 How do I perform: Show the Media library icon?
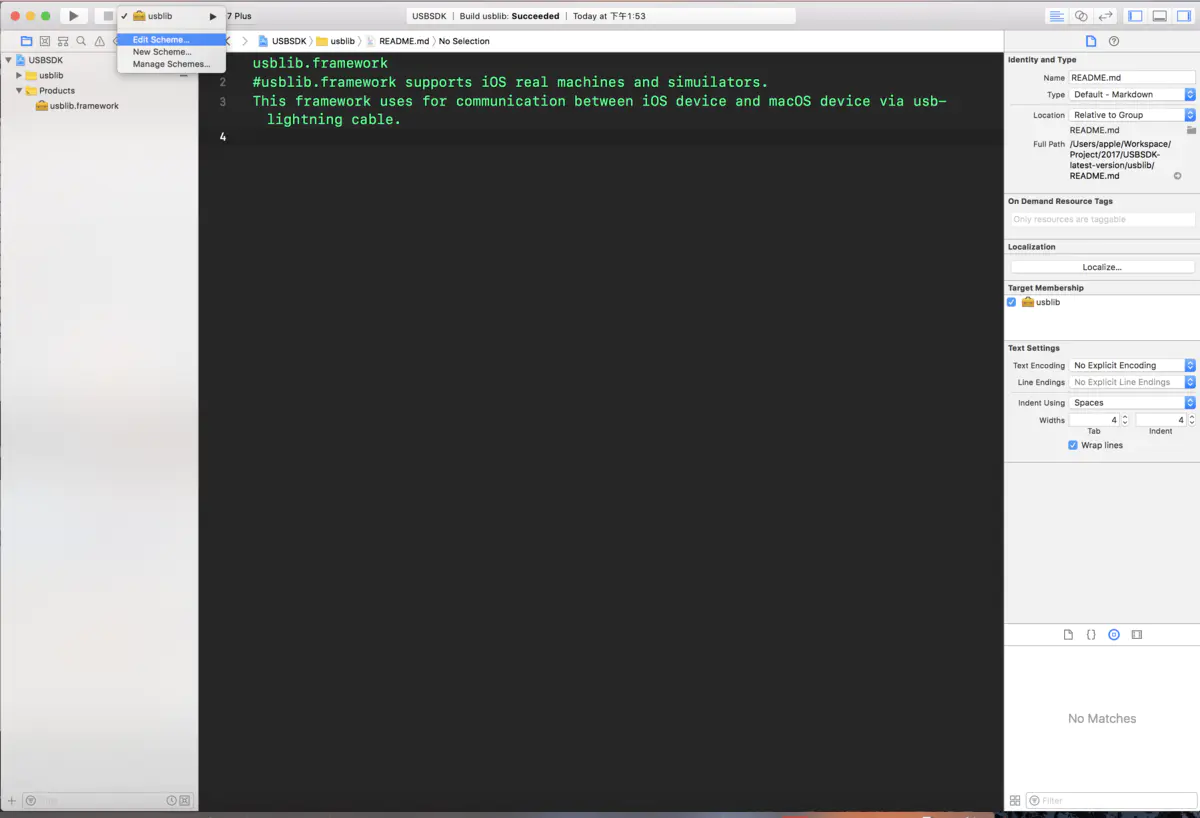(1137, 635)
